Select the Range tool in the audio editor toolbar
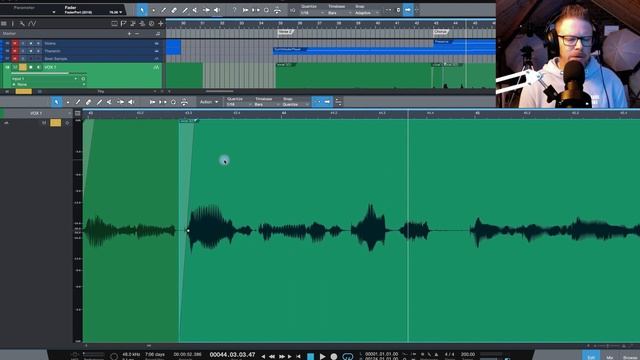Viewport: 640px width, 360px height. (x=68, y=102)
